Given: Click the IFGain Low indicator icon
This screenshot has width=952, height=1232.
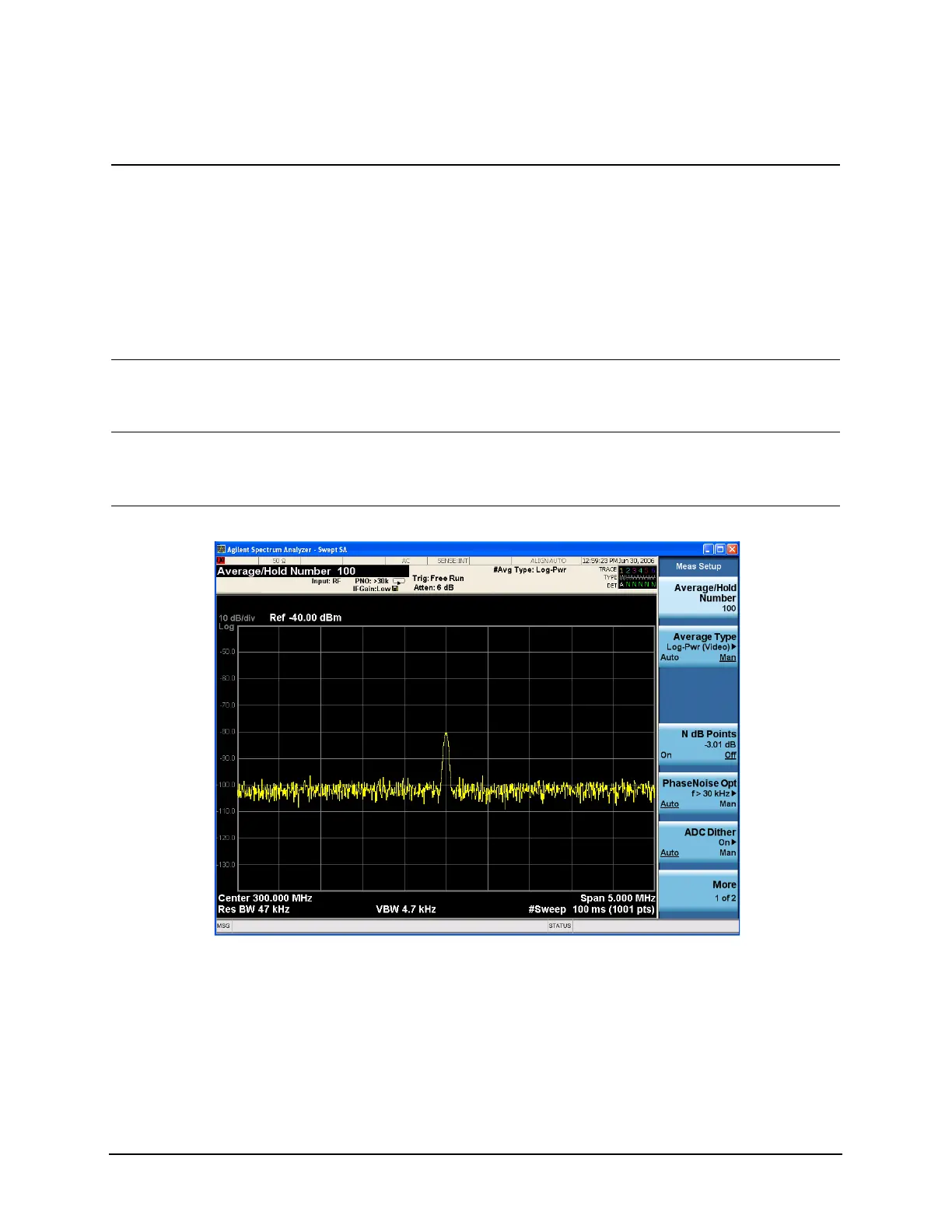Looking at the screenshot, I should (395, 589).
